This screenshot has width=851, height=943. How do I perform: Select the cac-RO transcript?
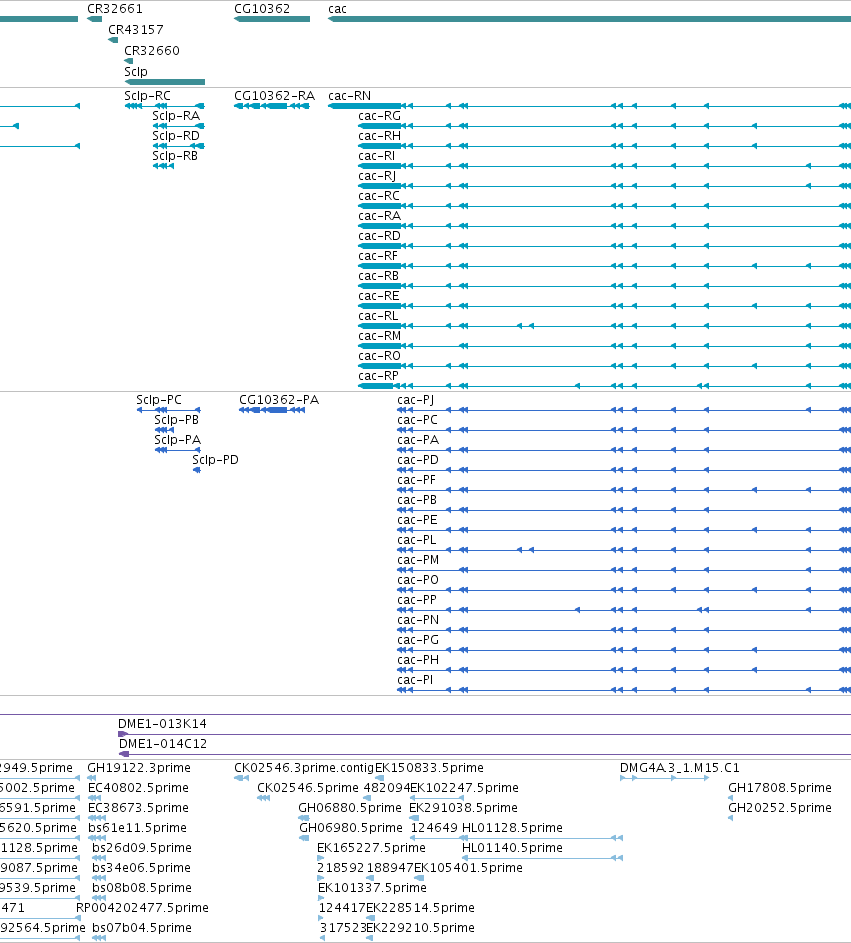point(604,366)
